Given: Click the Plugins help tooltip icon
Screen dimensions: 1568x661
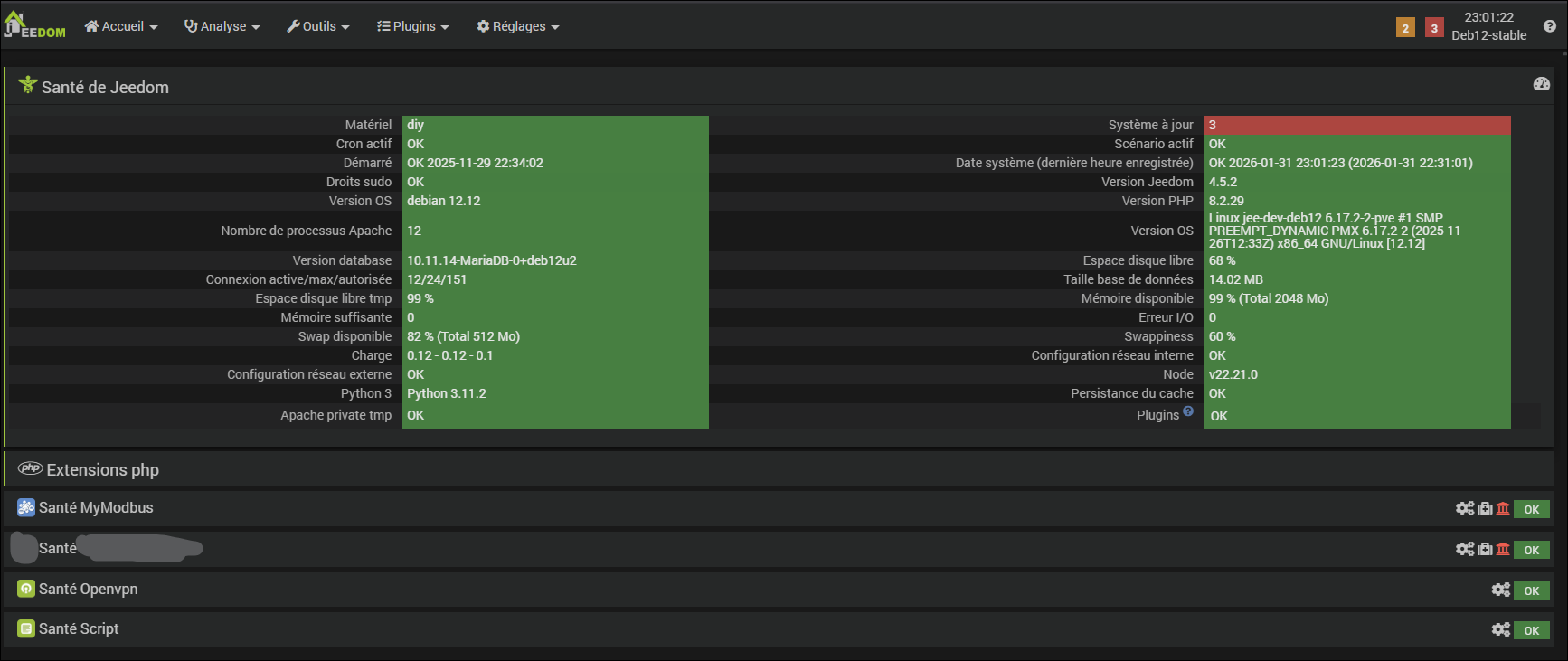Looking at the screenshot, I should [x=1188, y=411].
